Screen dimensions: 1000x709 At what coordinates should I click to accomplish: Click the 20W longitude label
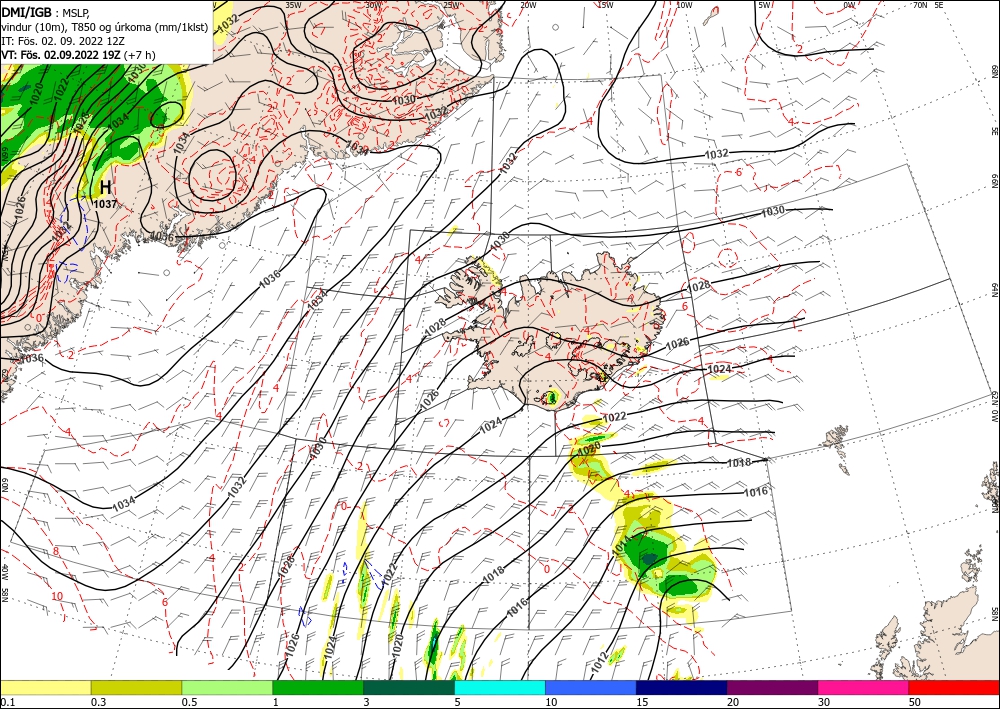(x=527, y=4)
